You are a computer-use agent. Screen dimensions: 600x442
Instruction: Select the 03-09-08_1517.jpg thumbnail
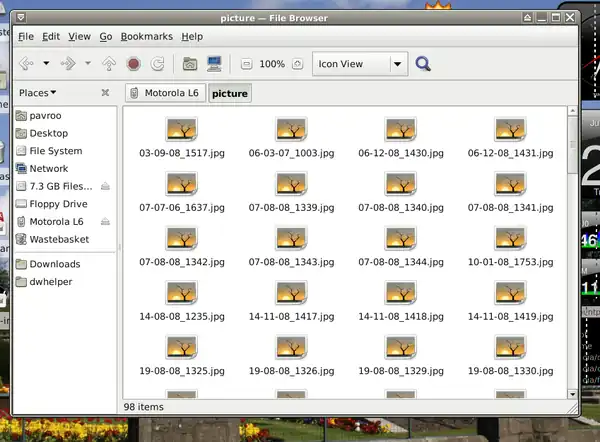pos(181,130)
